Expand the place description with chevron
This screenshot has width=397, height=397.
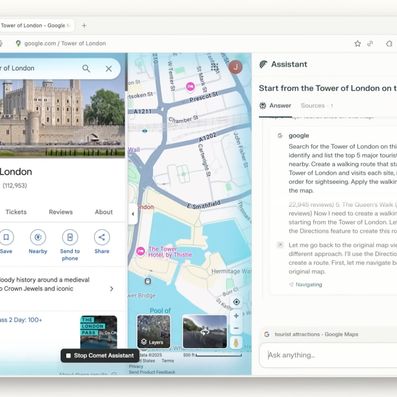112,289
